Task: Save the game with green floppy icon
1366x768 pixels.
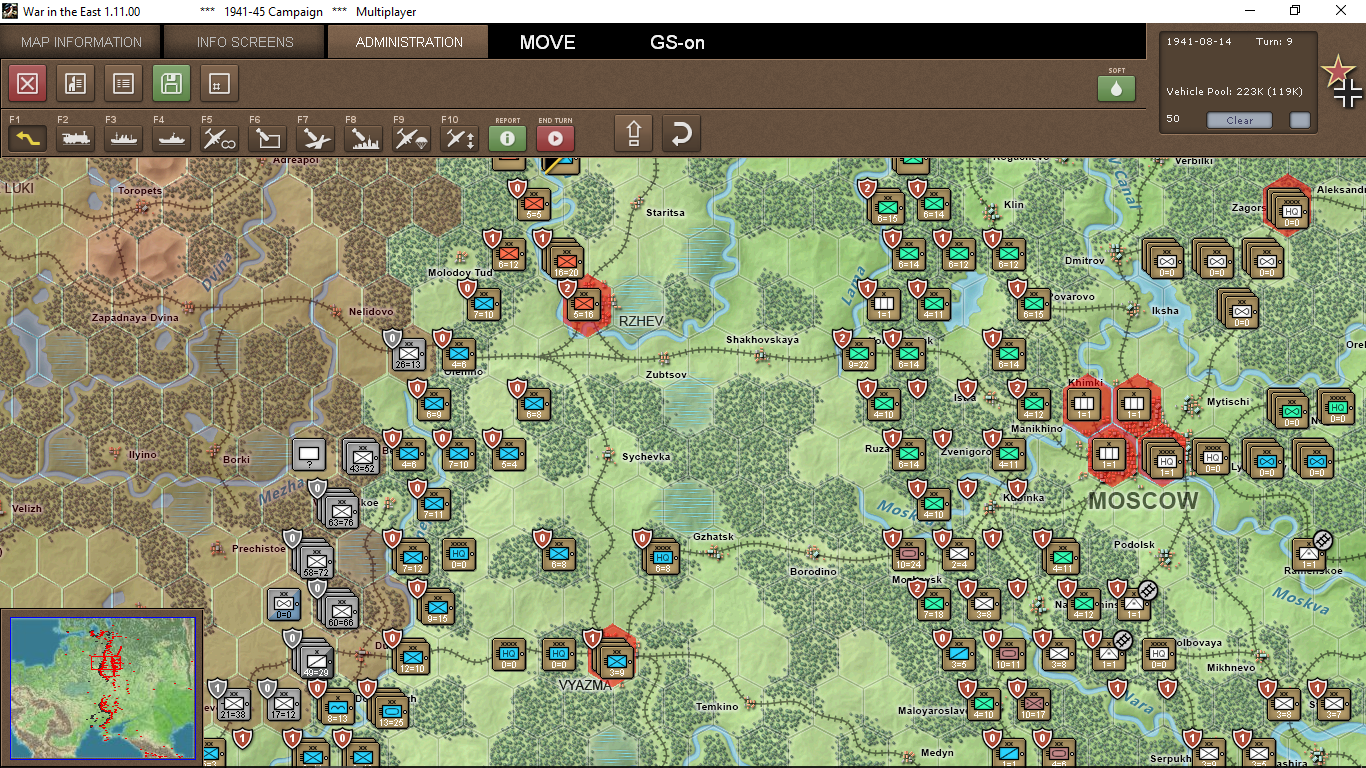Action: [x=171, y=83]
